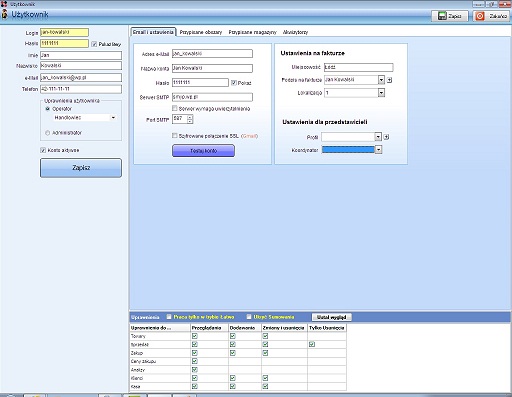Click the Hasło field above Serwer SMTP
The height and width of the screenshot is (397, 512).
coord(200,82)
